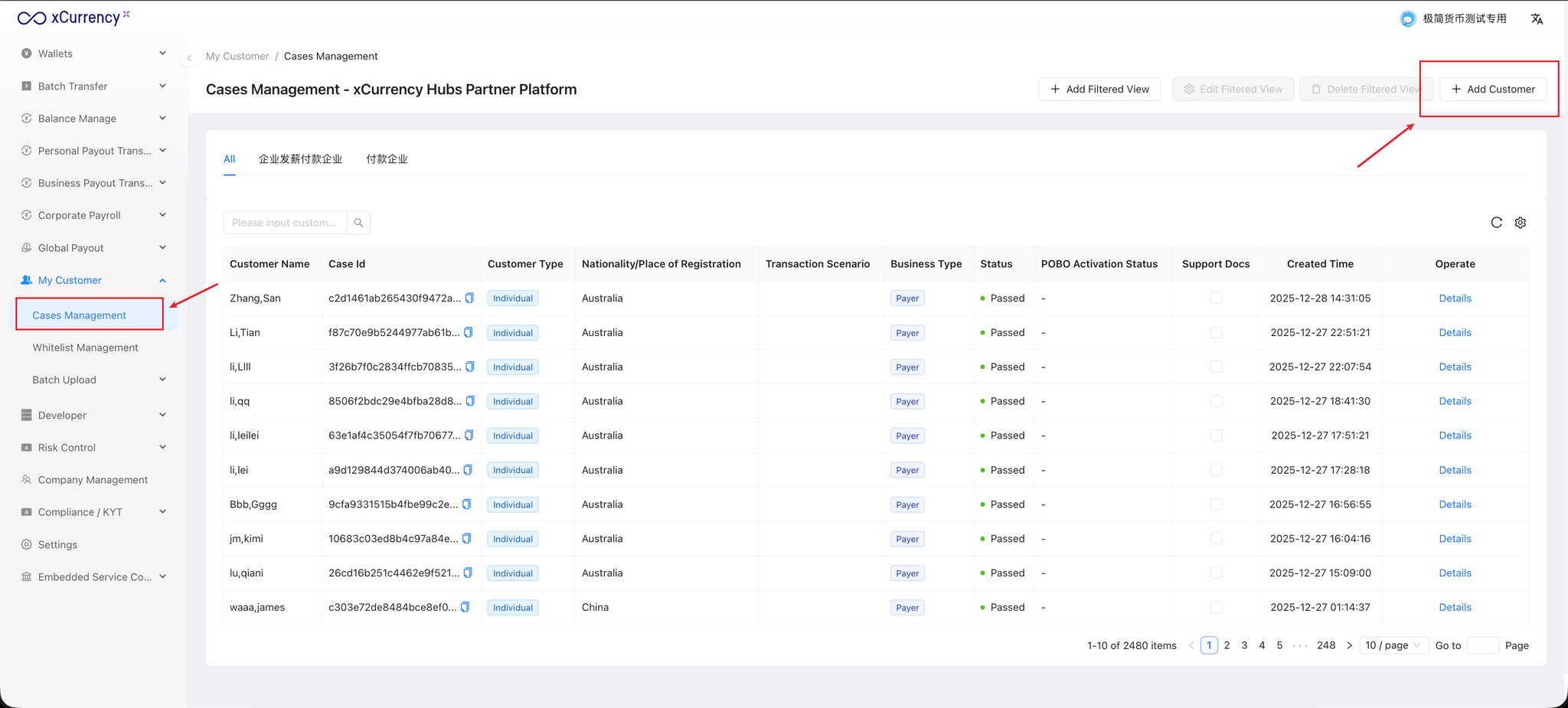Copy the Case Id for jm,kimi

(x=466, y=539)
